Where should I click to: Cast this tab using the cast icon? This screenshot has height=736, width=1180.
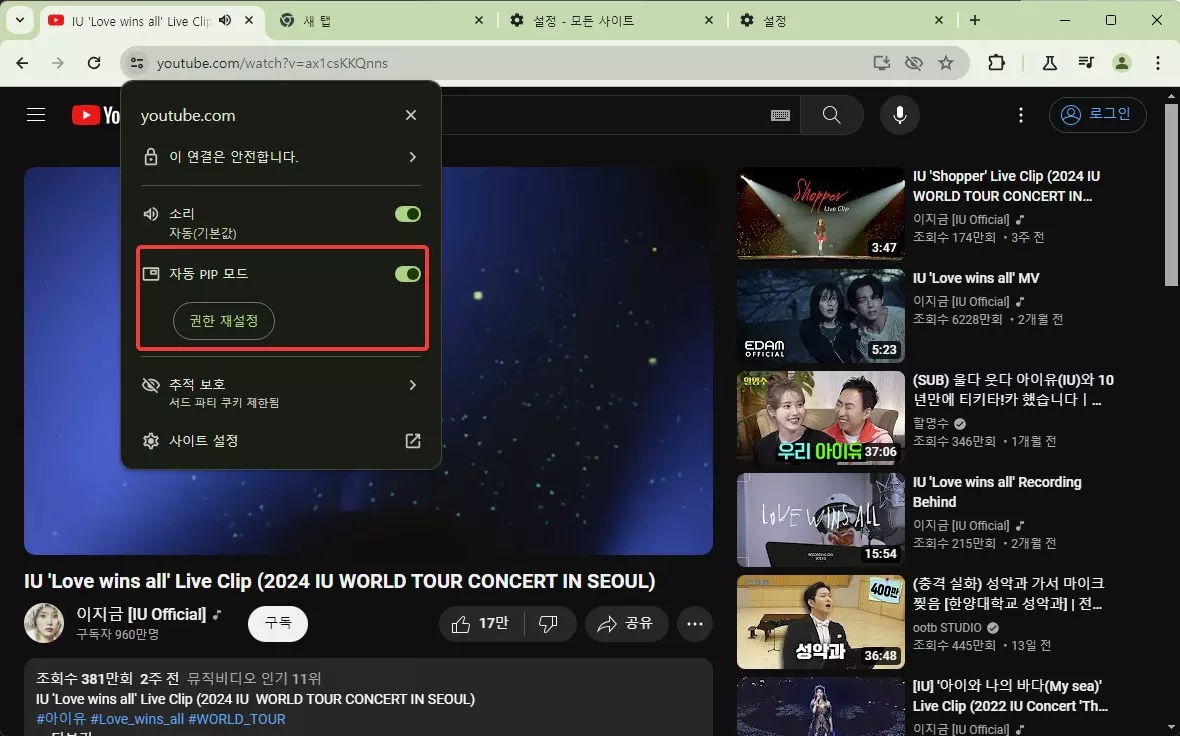[x=881, y=62]
